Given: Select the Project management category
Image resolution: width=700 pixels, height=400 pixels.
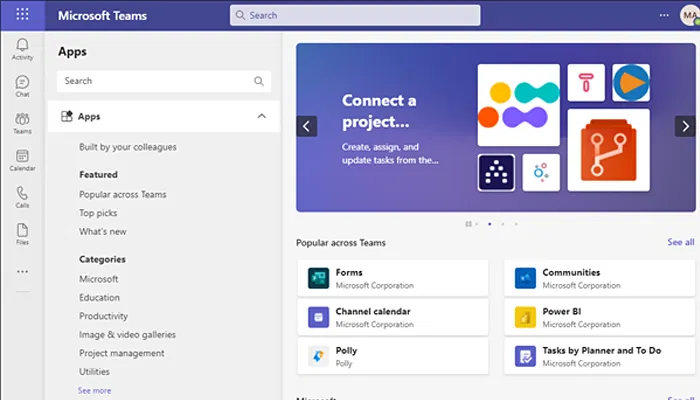Looking at the screenshot, I should (x=122, y=353).
